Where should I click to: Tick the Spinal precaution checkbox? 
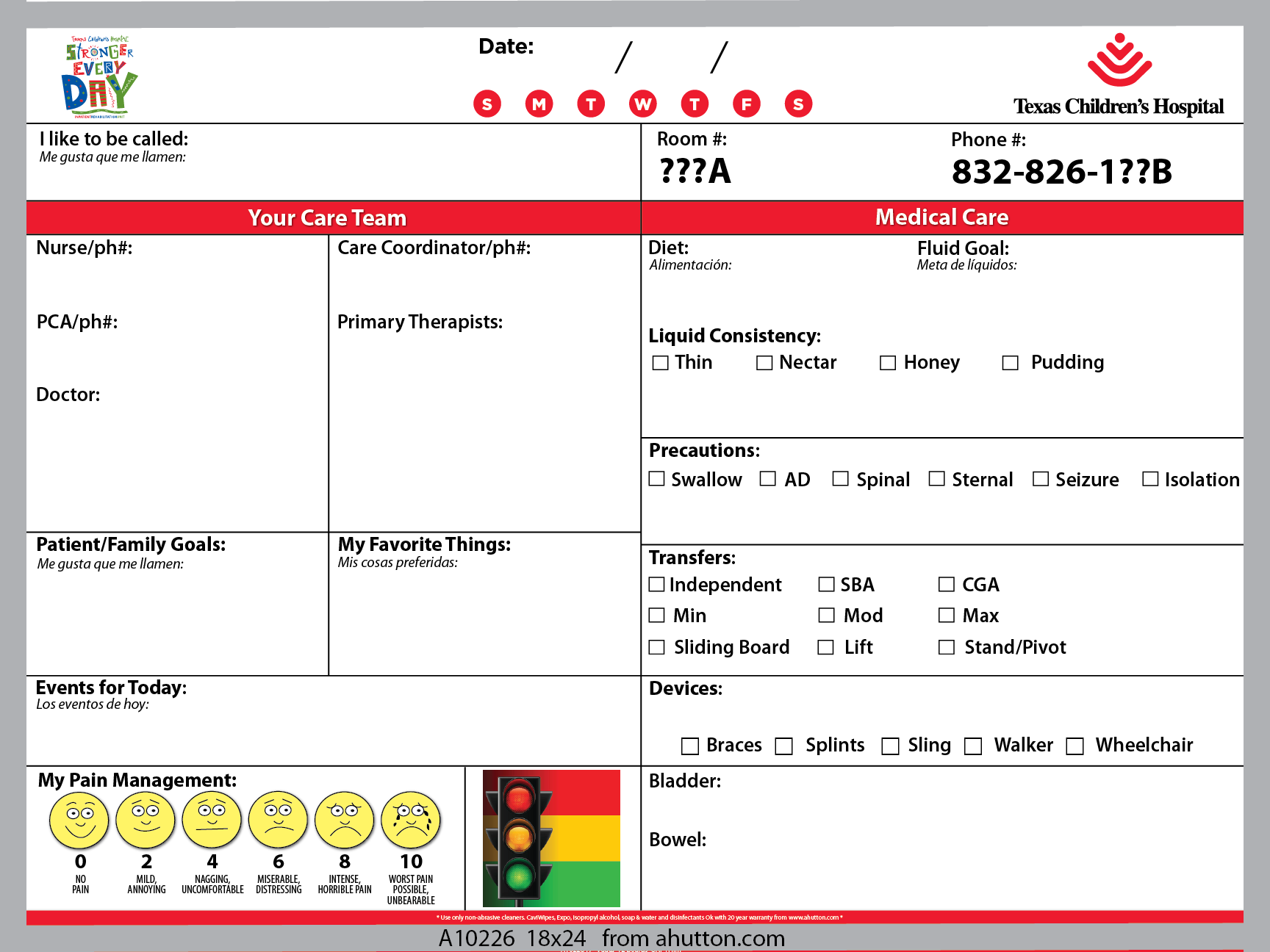coord(840,479)
